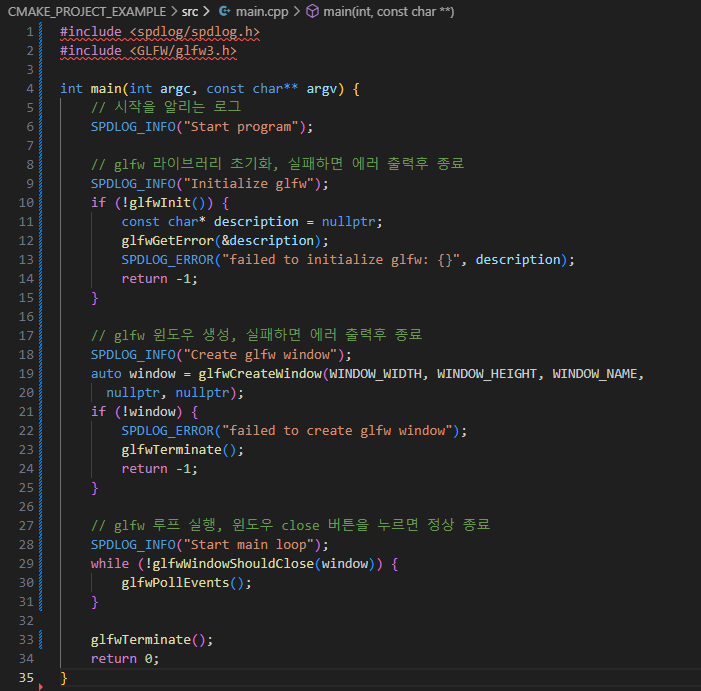The height and width of the screenshot is (691, 701).
Task: Select line number 10 in the gutter
Action: [x=26, y=202]
